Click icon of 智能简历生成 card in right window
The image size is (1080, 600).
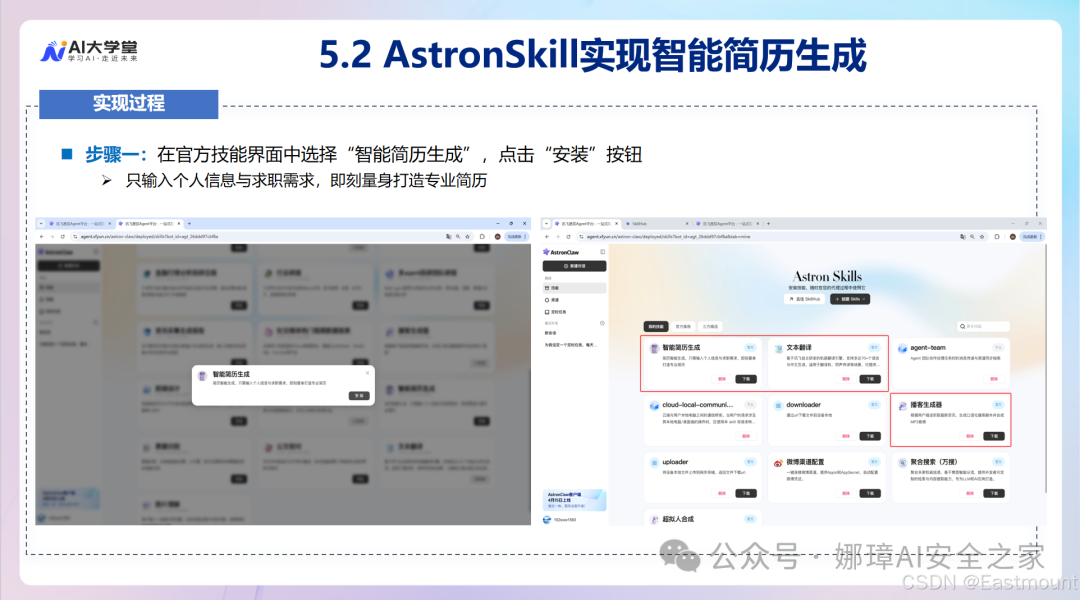(x=654, y=349)
